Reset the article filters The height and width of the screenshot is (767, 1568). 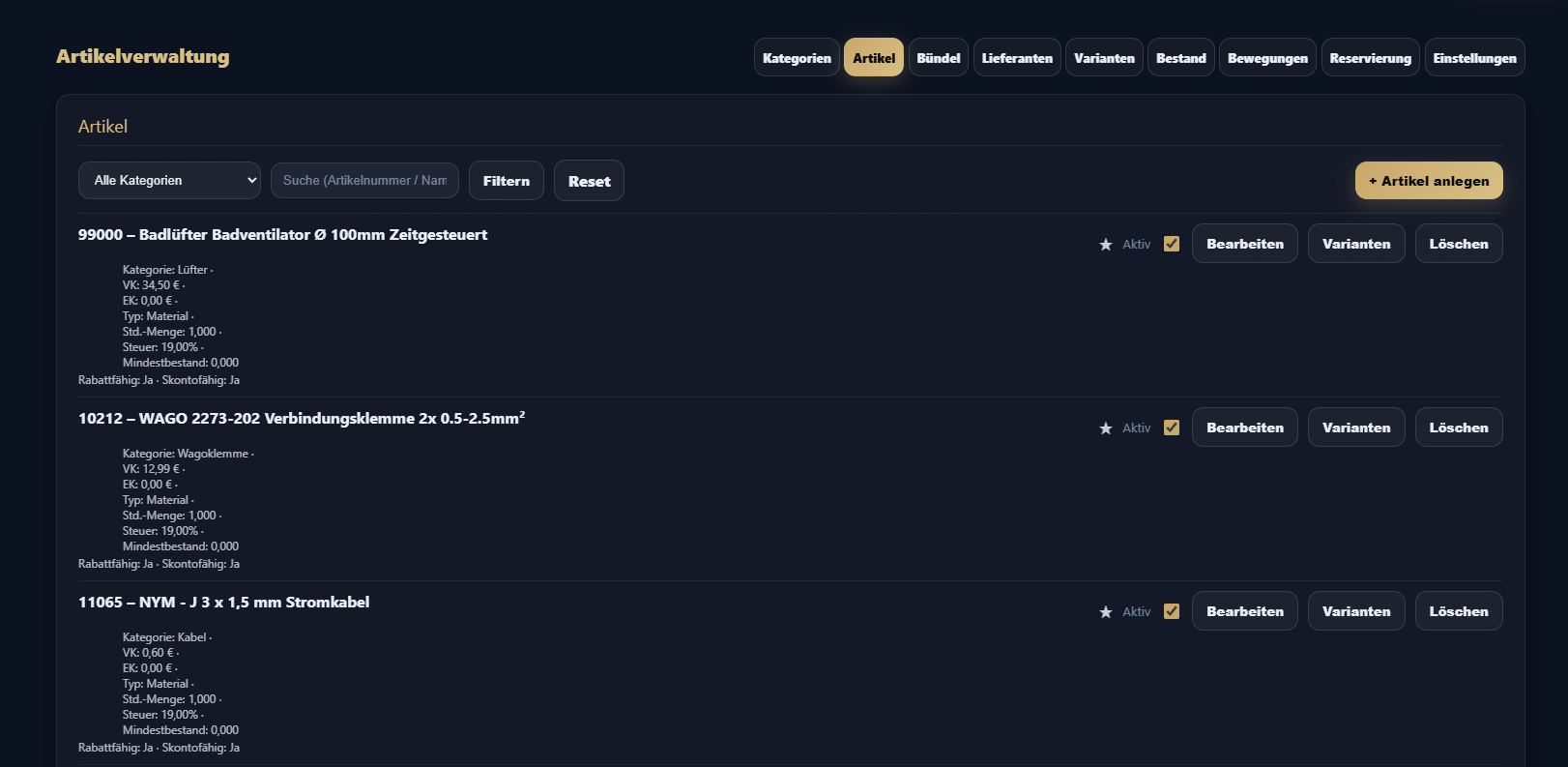[589, 181]
